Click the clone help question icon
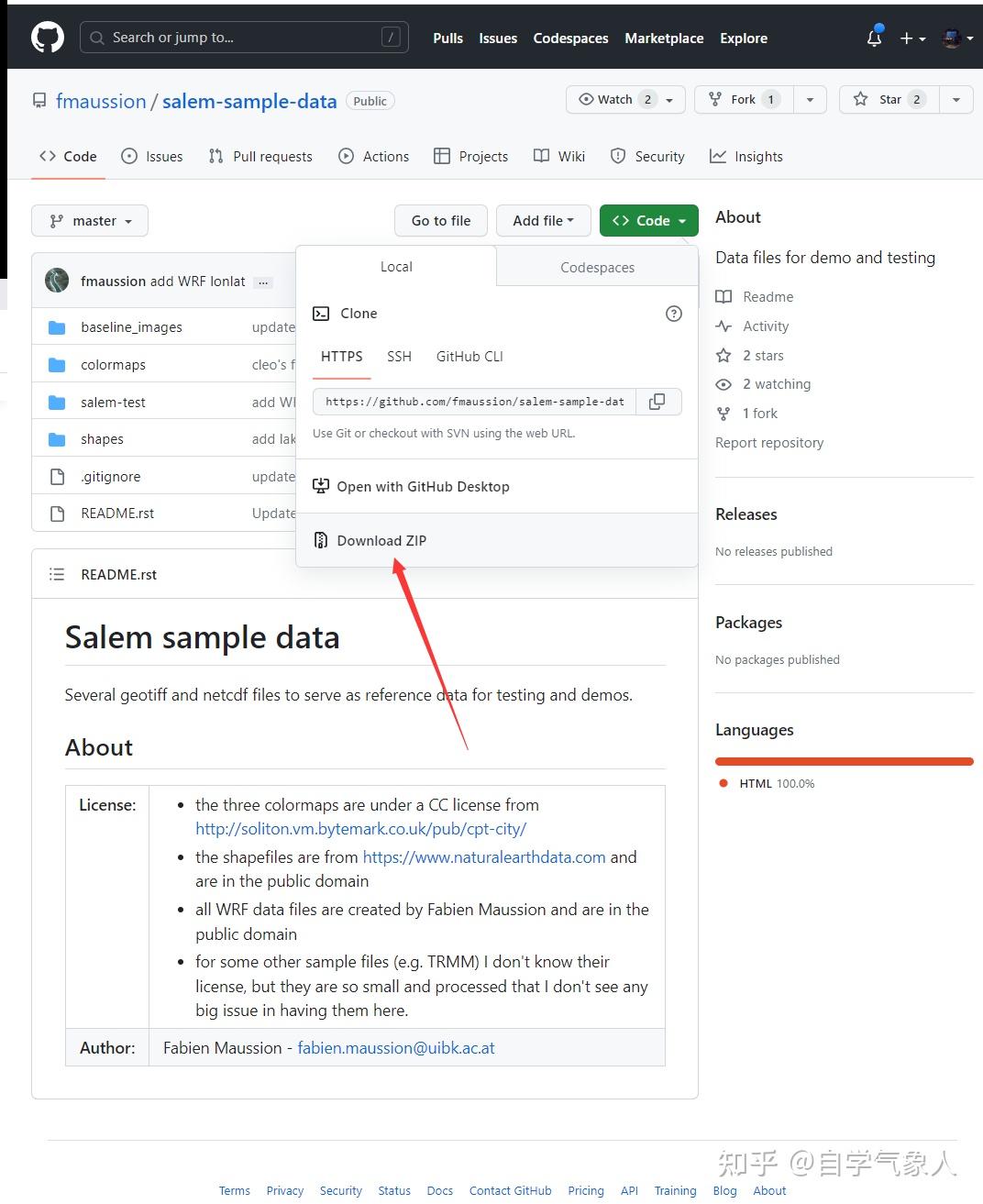This screenshot has width=983, height=1204. tap(673, 314)
